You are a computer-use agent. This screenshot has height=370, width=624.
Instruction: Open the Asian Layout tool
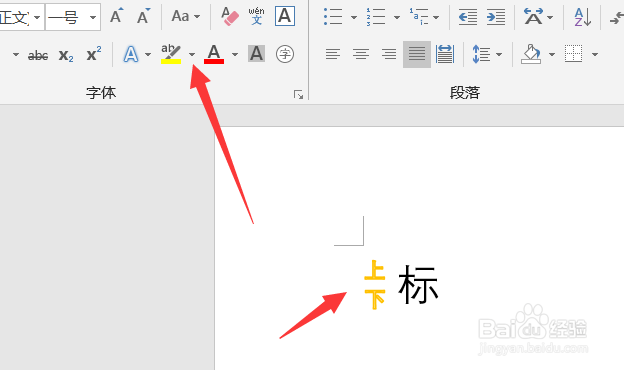pyautogui.click(x=538, y=17)
